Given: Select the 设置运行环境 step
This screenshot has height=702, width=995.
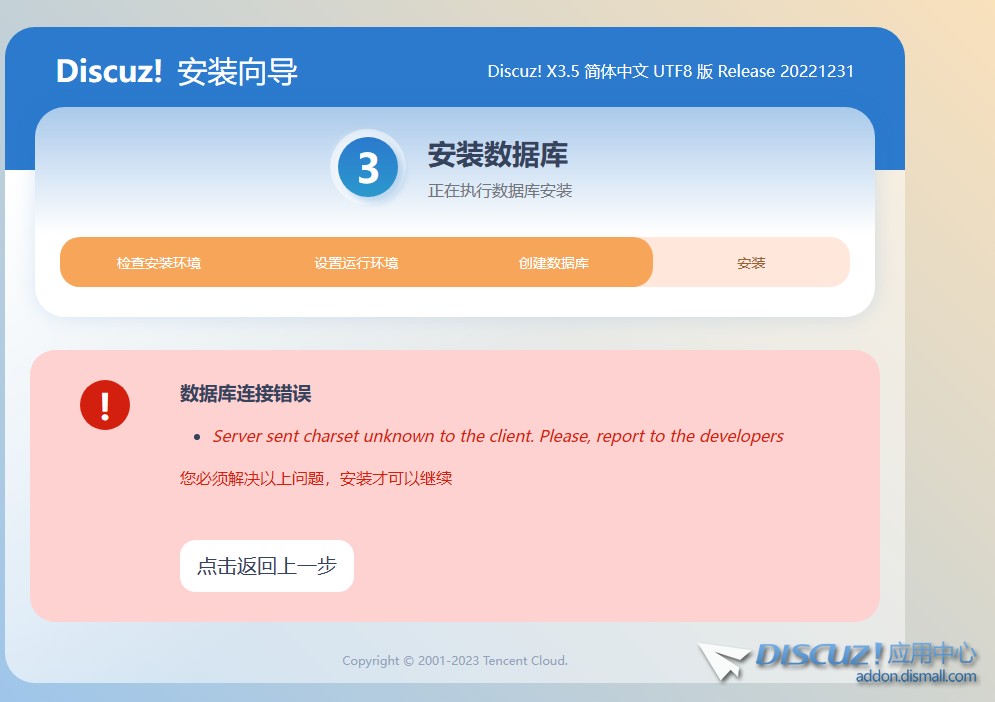Looking at the screenshot, I should pos(356,263).
